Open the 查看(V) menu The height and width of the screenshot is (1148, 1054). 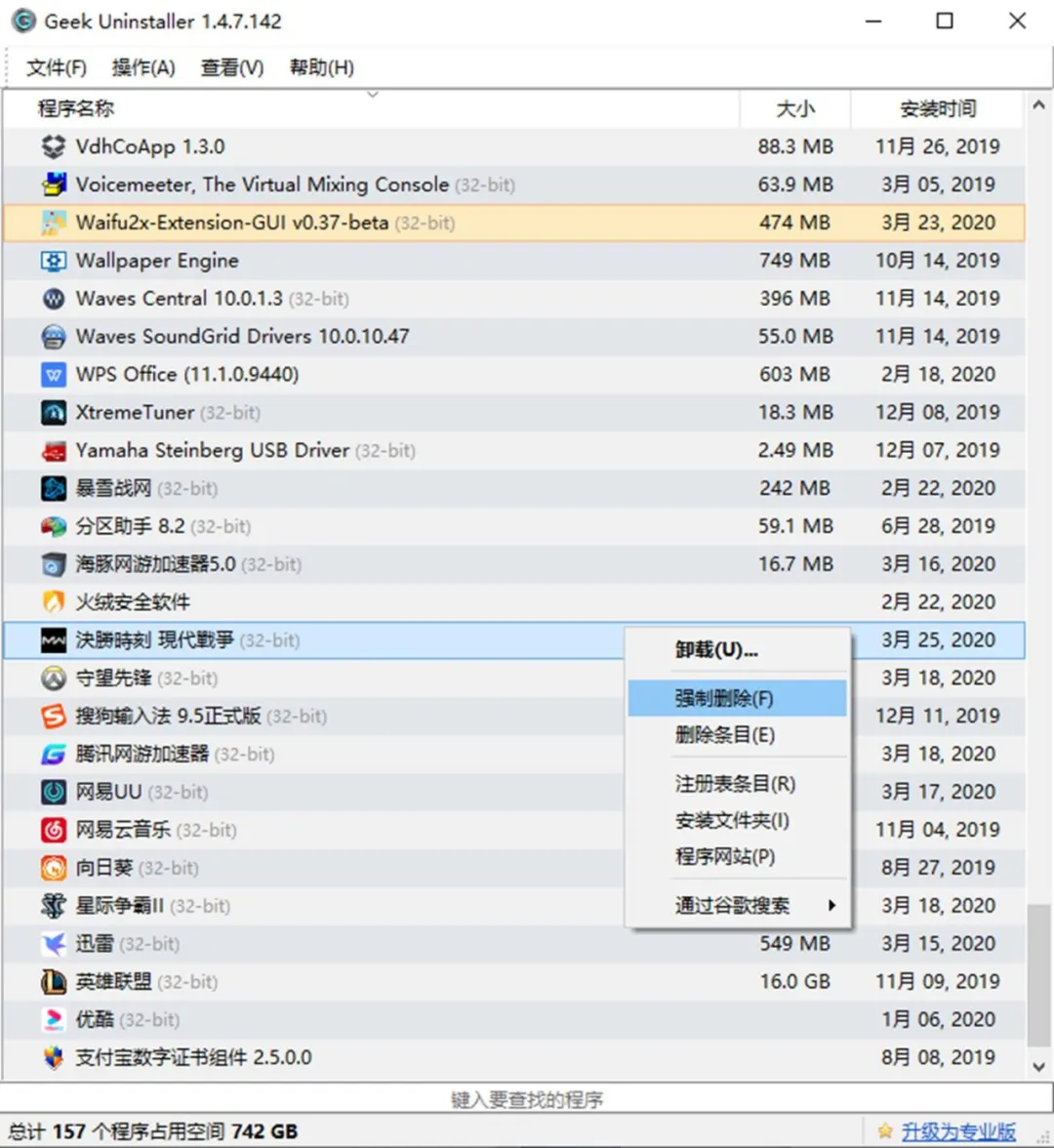click(232, 67)
